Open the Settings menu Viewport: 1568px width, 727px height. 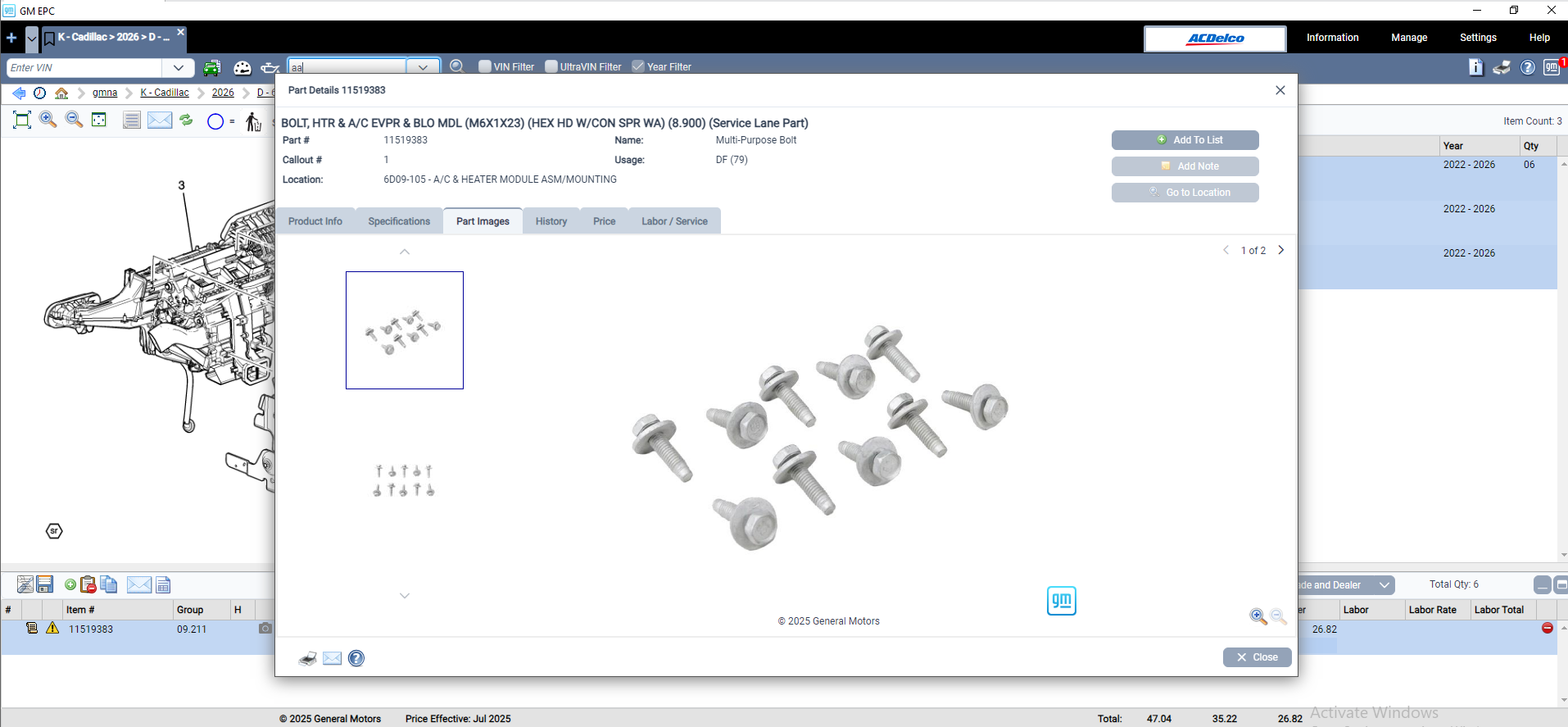[x=1478, y=38]
